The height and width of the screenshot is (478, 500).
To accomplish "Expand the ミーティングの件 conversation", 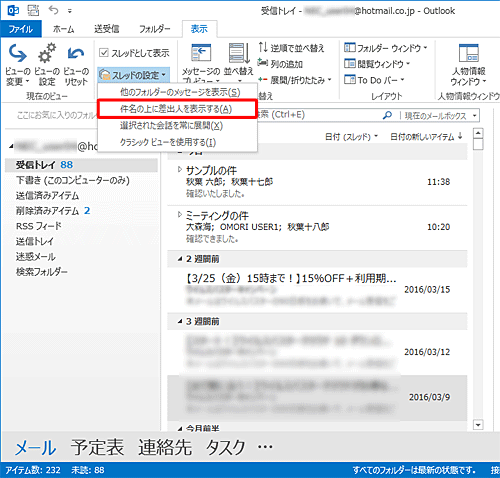I will pos(180,215).
